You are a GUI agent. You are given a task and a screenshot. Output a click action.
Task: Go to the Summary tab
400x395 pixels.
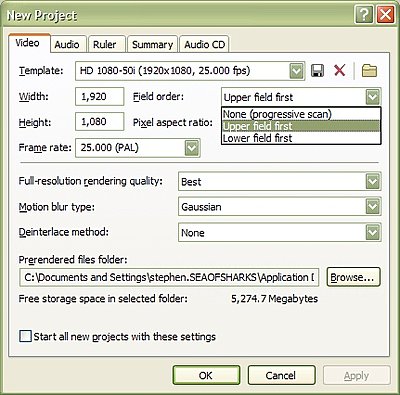pyautogui.click(x=152, y=44)
